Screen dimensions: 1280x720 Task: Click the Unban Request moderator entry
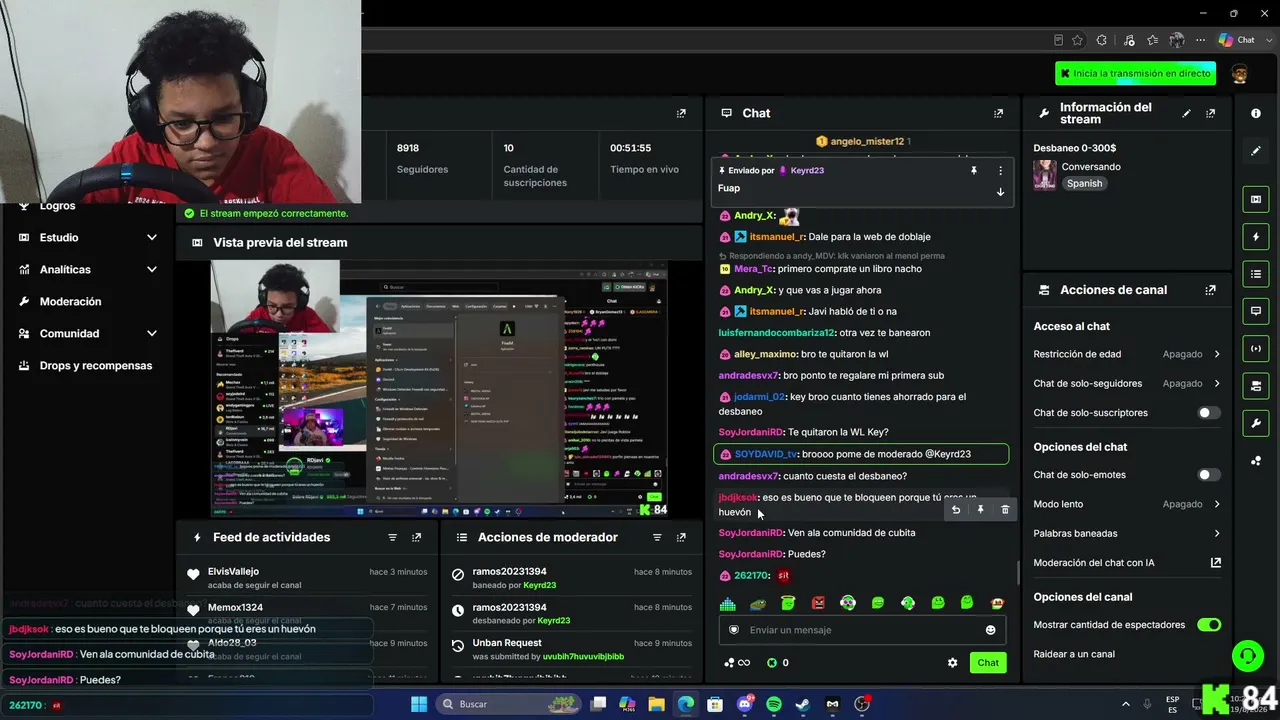point(571,649)
